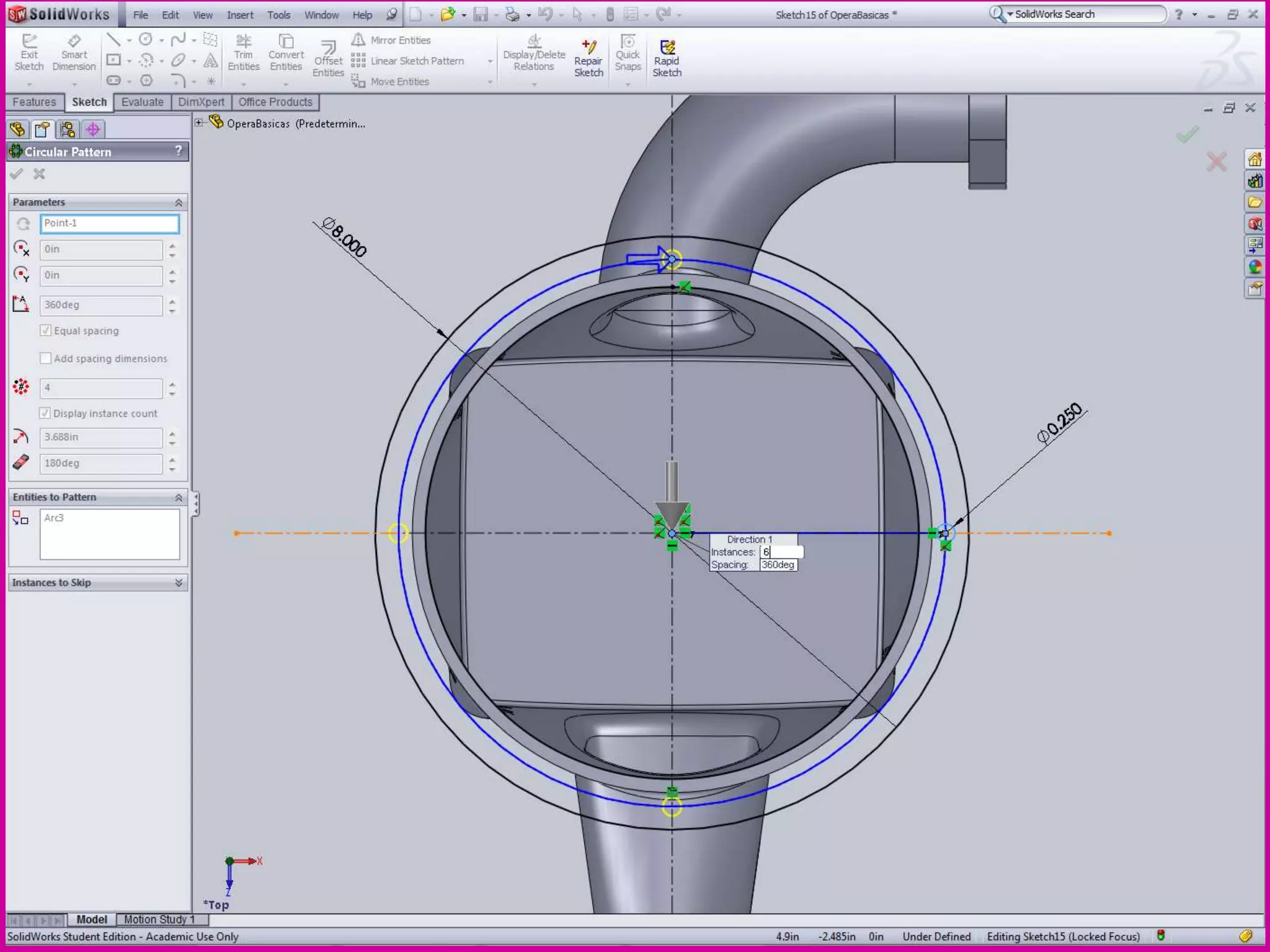Uncheck Display instance count option
Image resolution: width=1270 pixels, height=952 pixels.
(45, 413)
